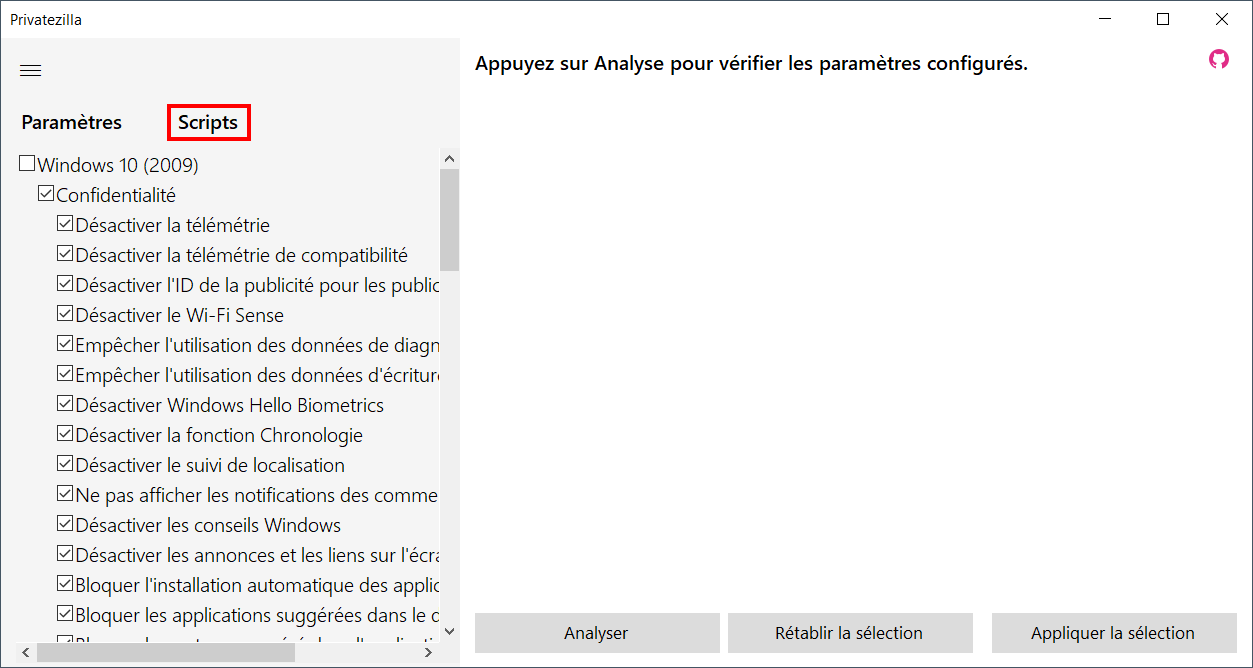Uncheck Désactiver la télémétrie checkbox
Viewport: 1253px width, 668px height.
pos(65,223)
